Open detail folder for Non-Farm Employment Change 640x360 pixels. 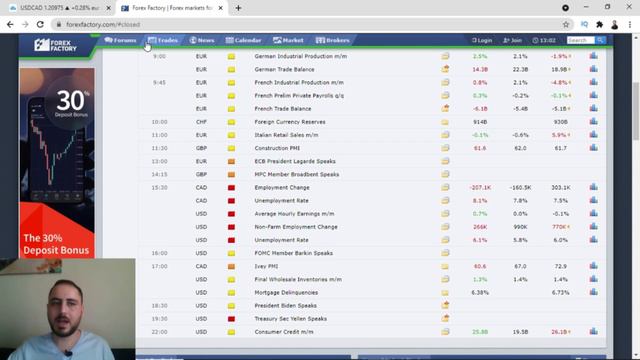(445, 227)
